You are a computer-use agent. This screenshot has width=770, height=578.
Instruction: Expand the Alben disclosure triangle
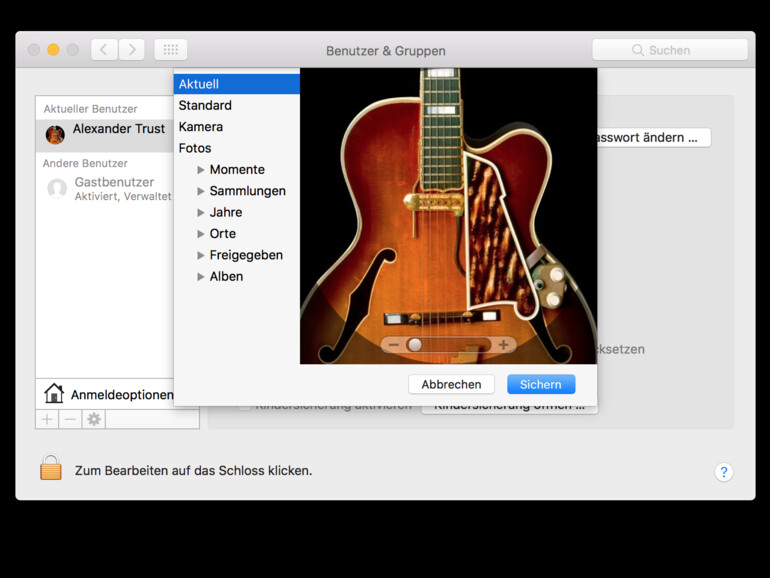(x=200, y=276)
